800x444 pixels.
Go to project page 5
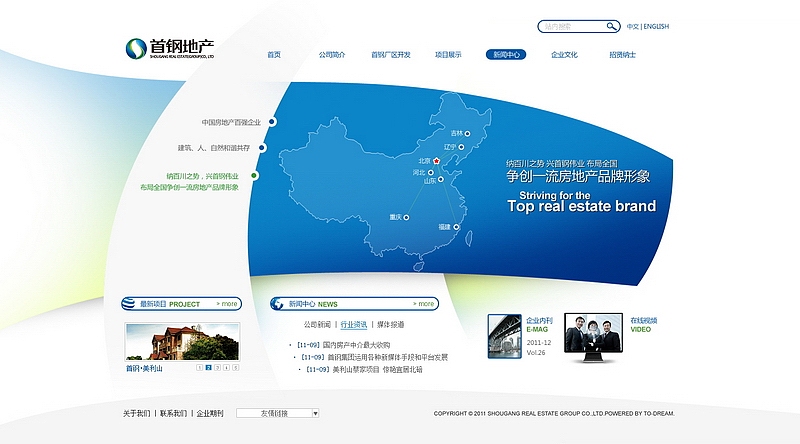[x=235, y=367]
